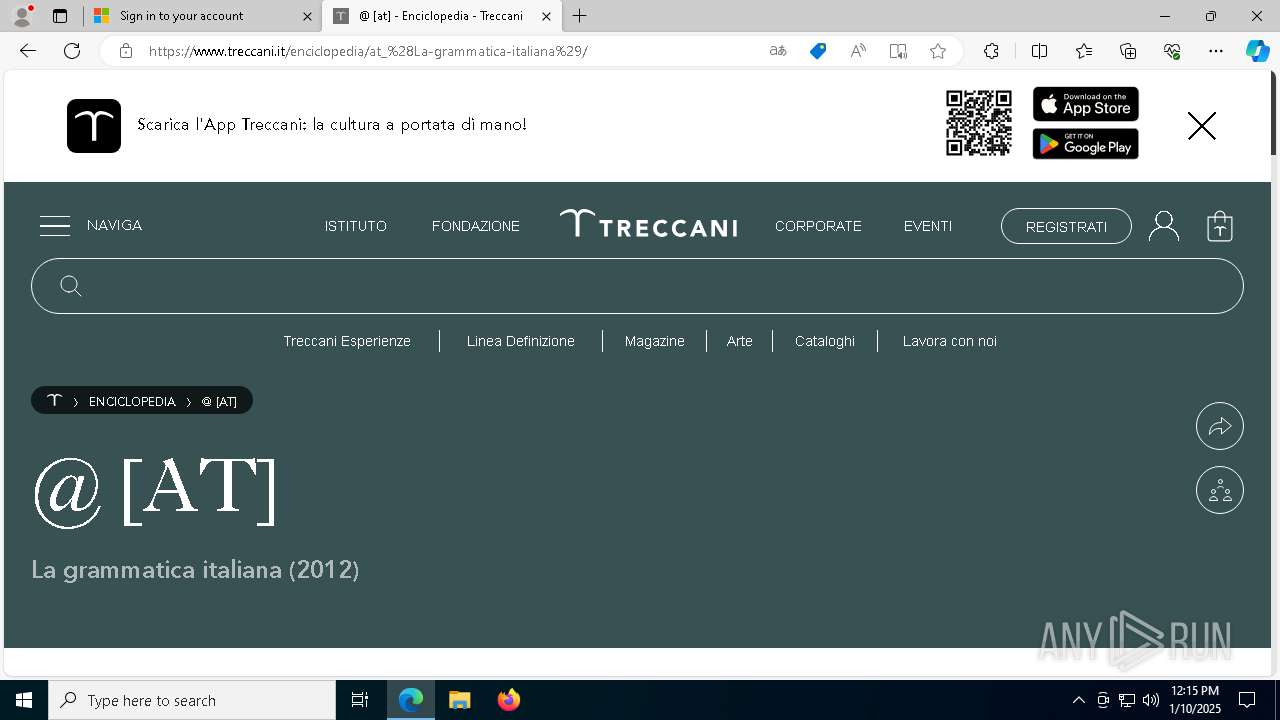The height and width of the screenshot is (720, 1280).
Task: Click into the site search field
Action: click(637, 286)
